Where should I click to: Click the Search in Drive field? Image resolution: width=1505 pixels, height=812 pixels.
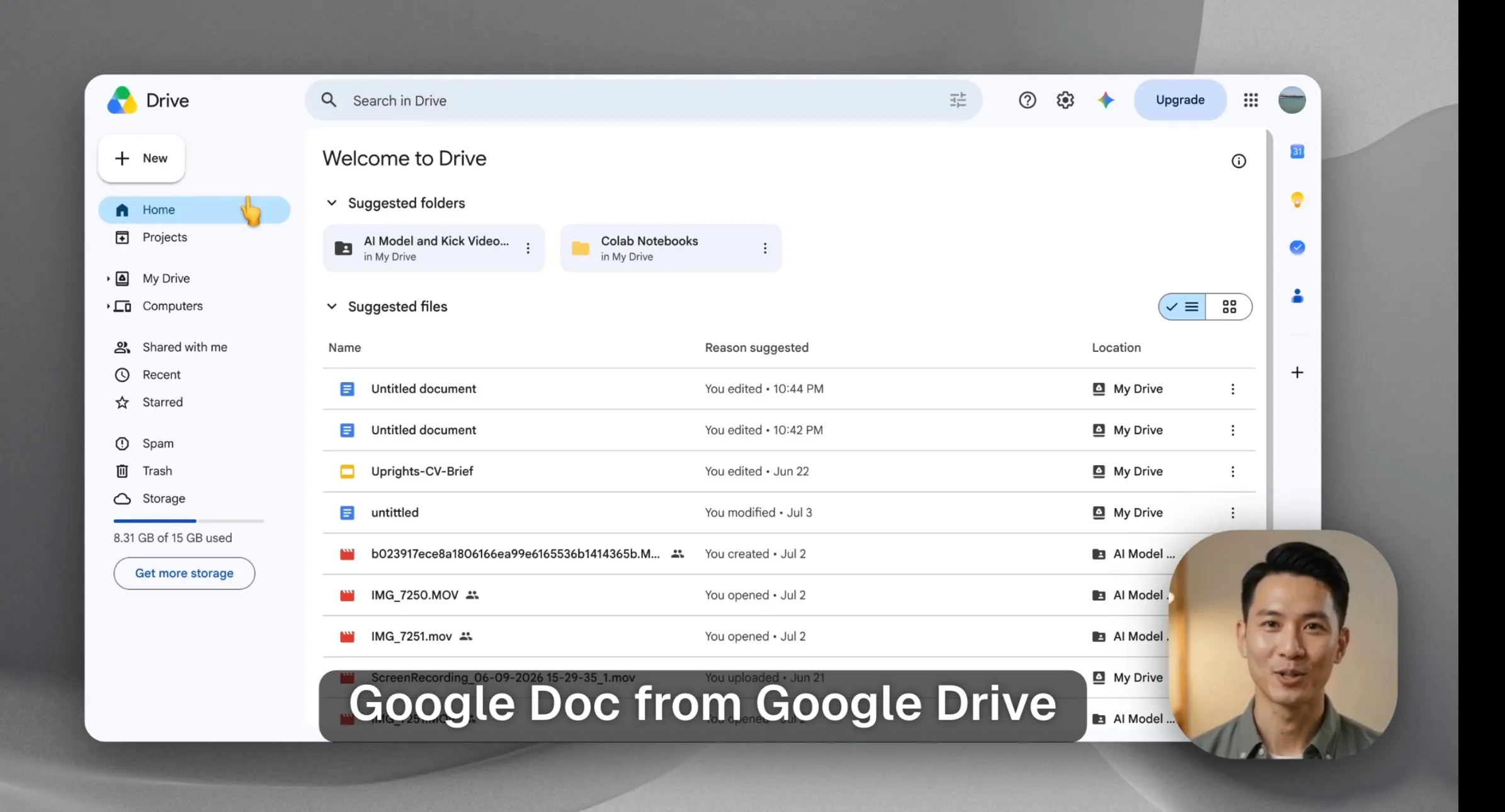coord(643,100)
